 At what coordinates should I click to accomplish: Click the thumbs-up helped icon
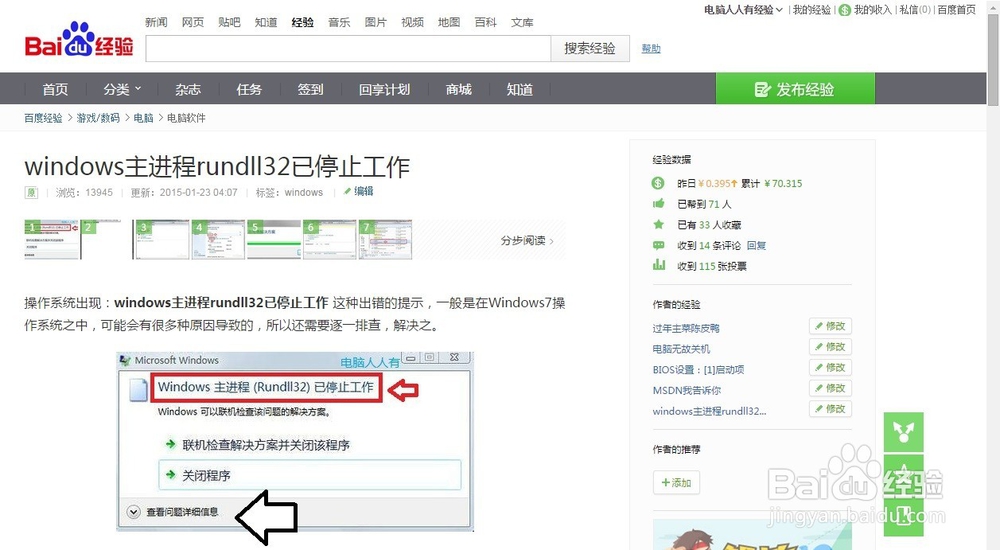click(658, 204)
